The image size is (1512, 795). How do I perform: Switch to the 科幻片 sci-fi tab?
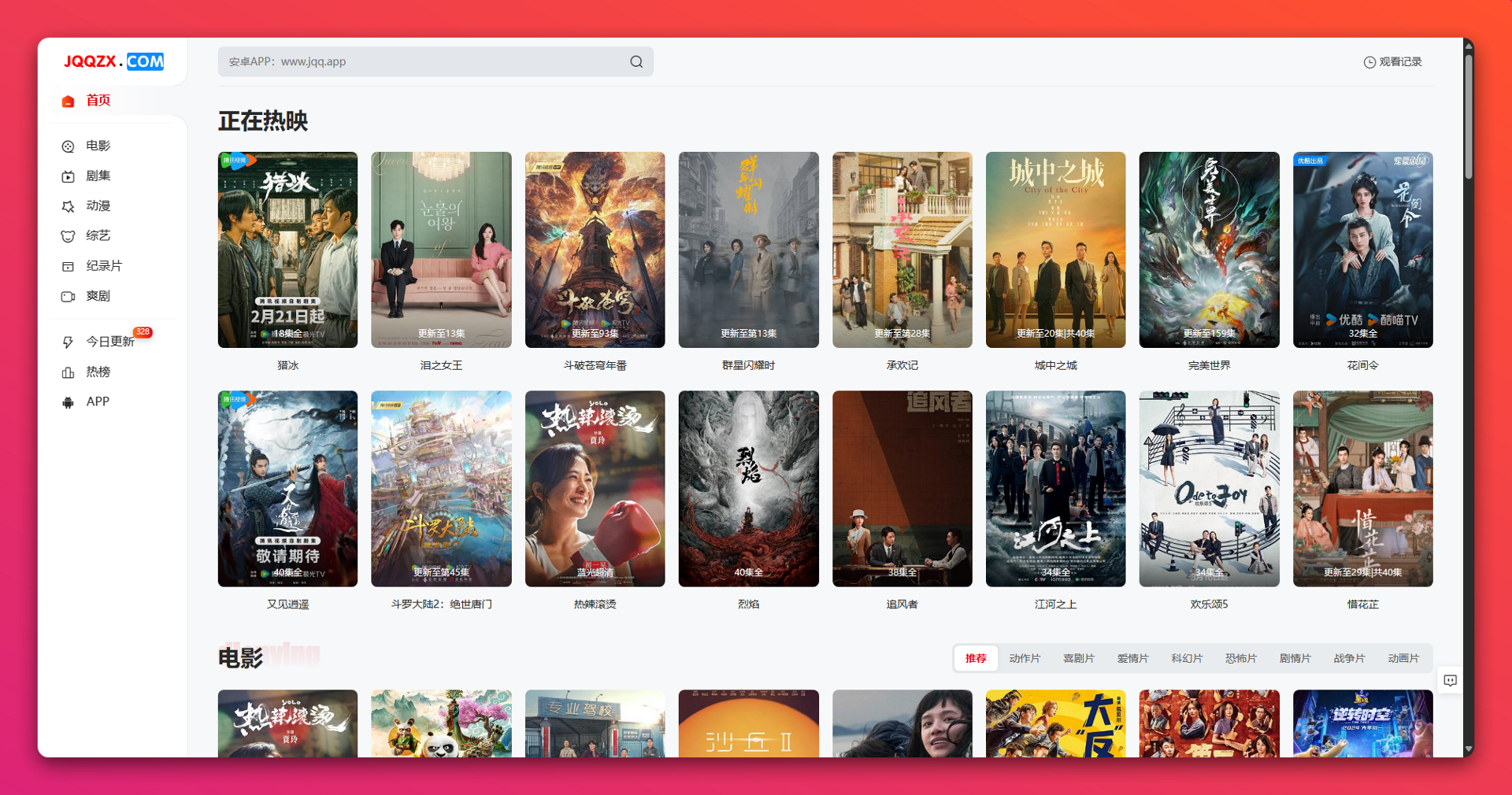point(1186,658)
